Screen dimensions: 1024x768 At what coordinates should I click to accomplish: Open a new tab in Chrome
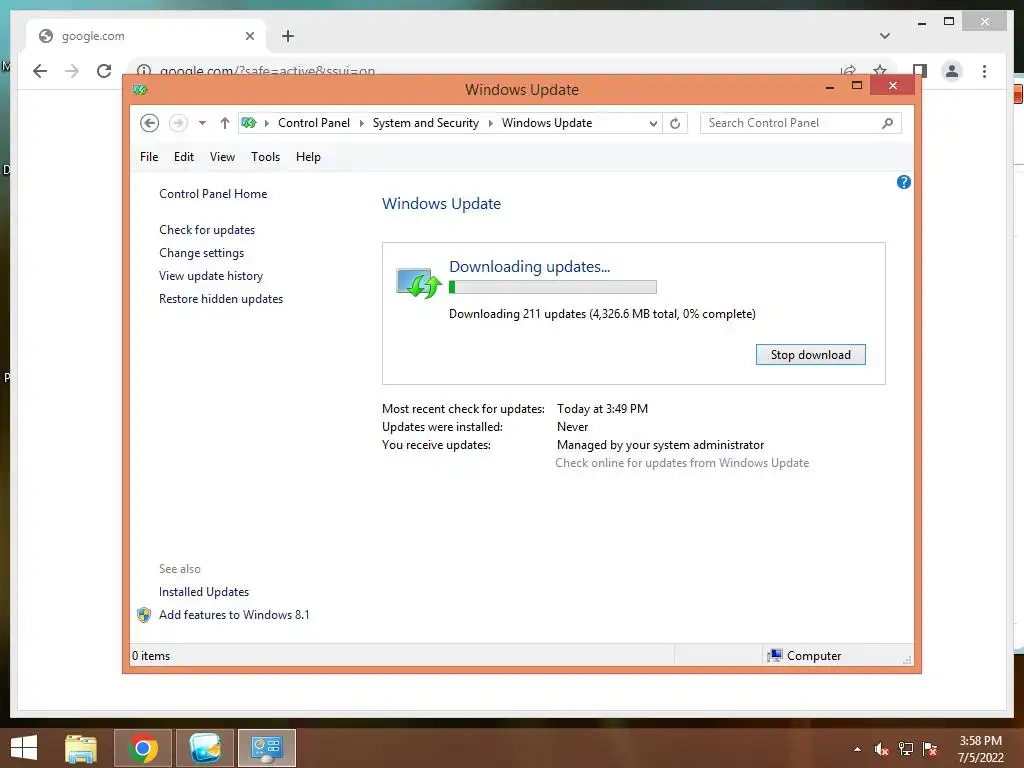[x=287, y=36]
